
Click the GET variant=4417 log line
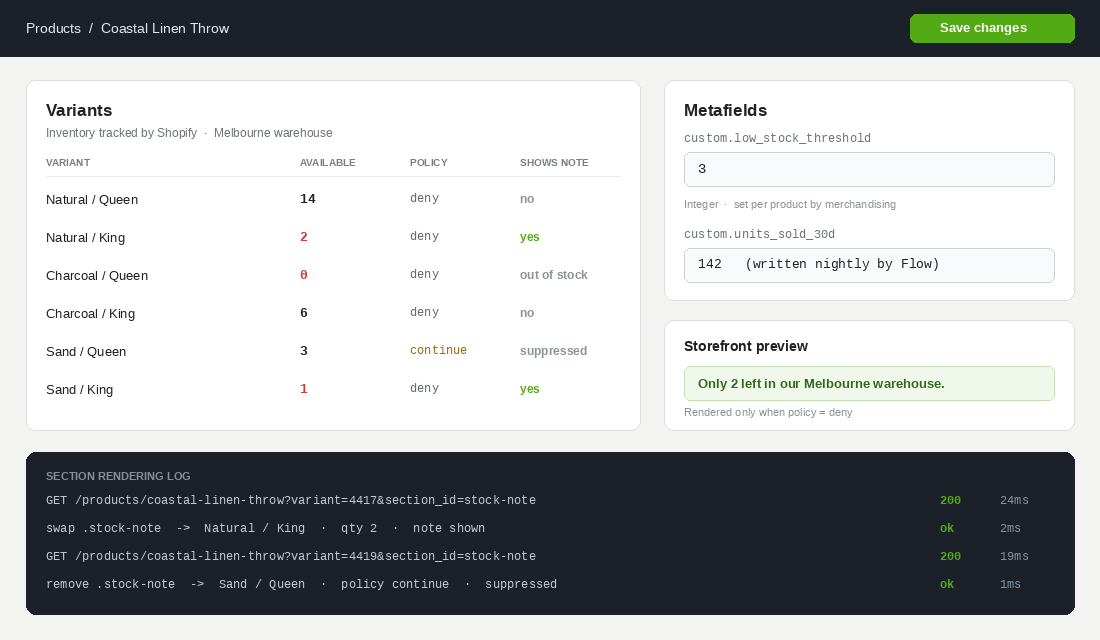(x=291, y=500)
